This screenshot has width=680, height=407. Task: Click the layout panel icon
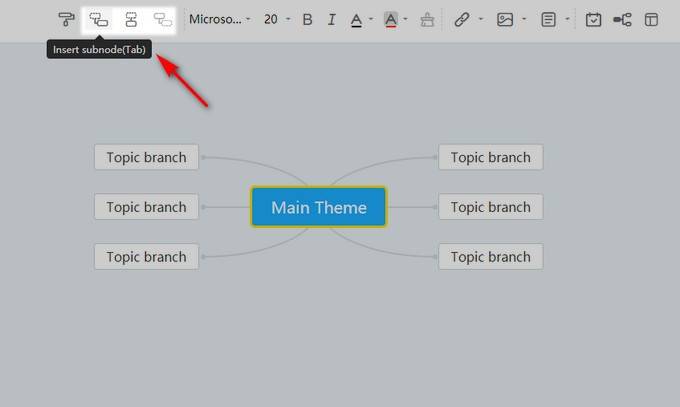point(651,19)
